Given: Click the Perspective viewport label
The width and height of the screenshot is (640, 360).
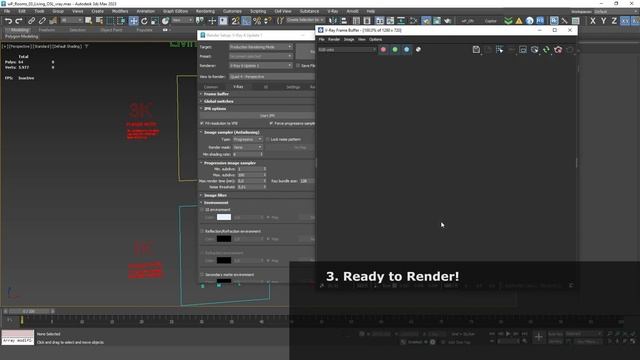Looking at the screenshot, I should click(x=20, y=47).
